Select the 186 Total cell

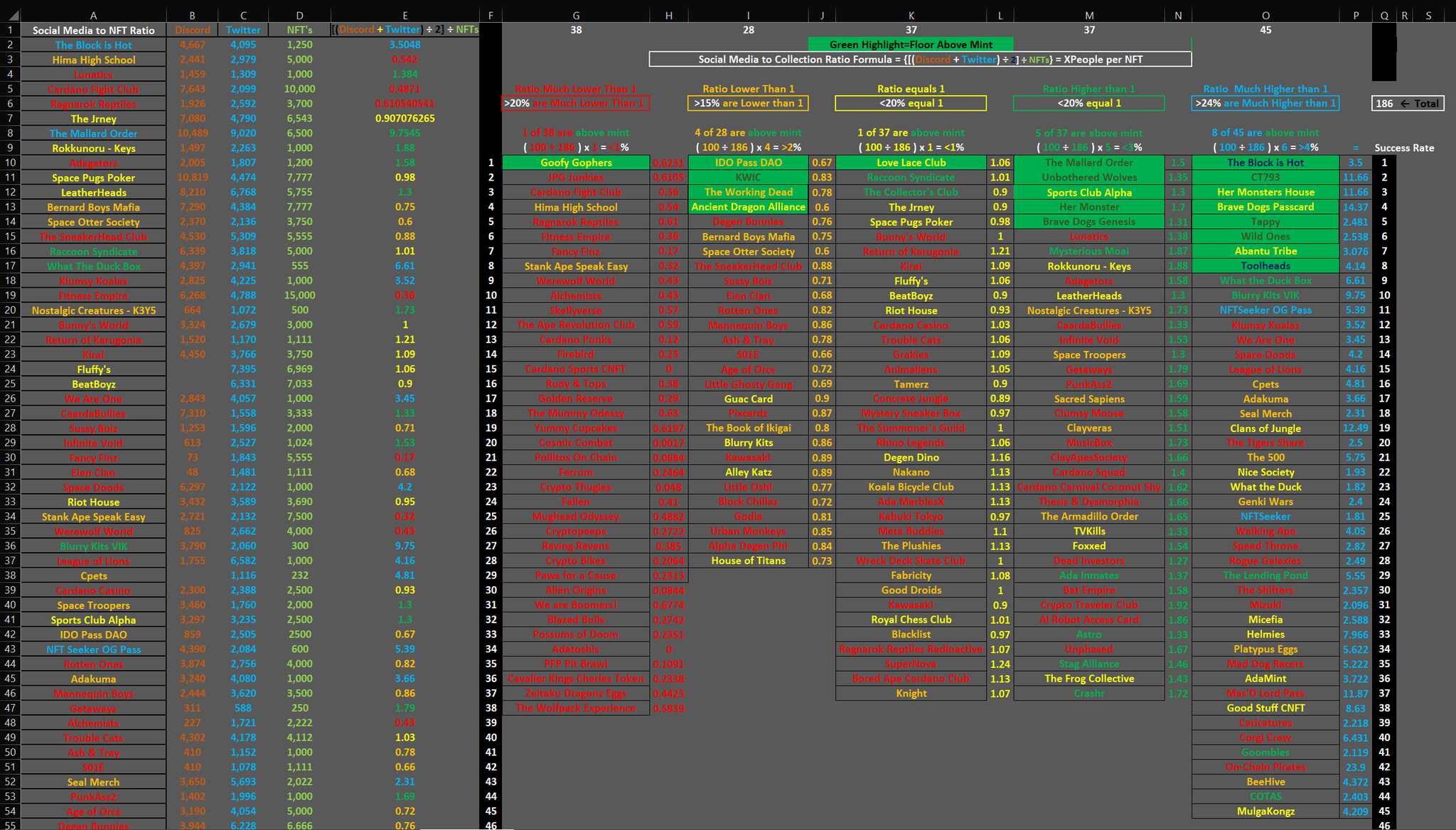pos(1408,104)
